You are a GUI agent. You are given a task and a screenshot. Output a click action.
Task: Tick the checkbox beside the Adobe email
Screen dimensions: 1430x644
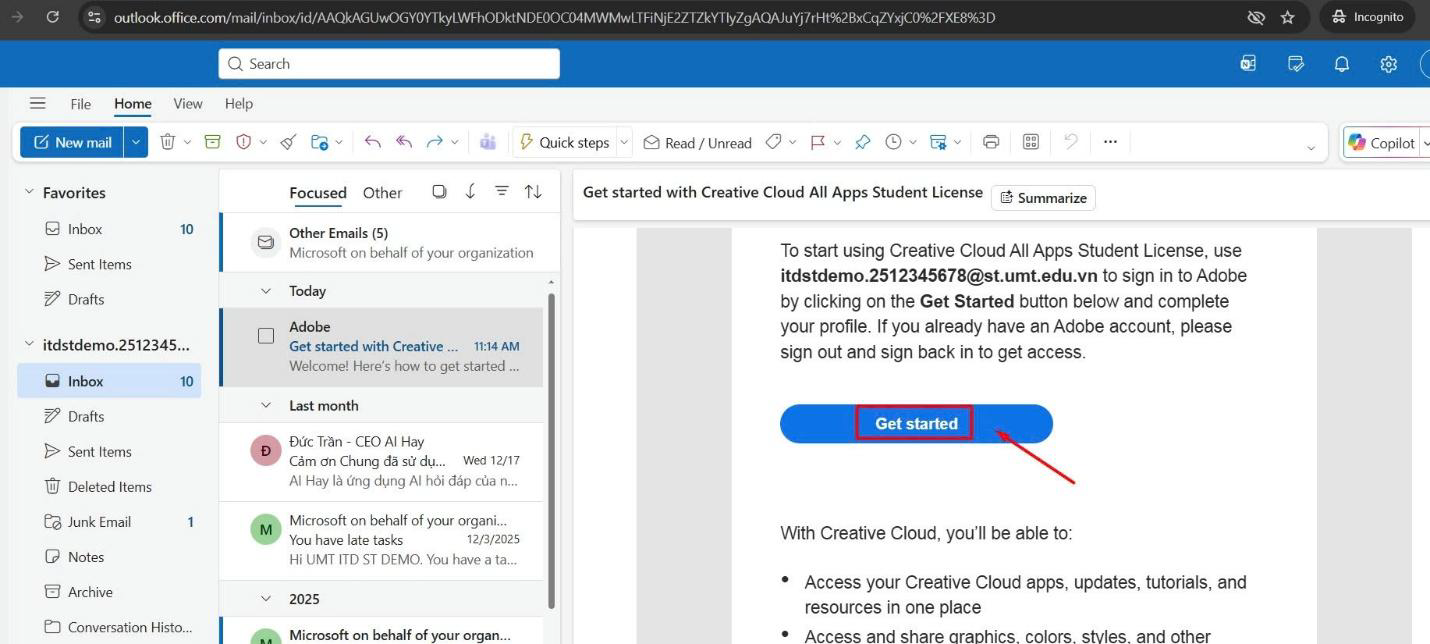tap(266, 336)
